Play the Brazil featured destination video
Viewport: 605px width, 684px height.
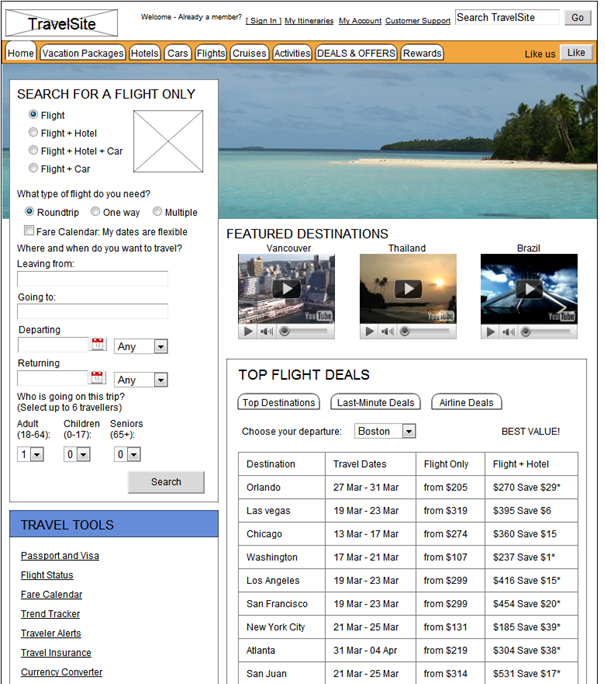pos(529,289)
